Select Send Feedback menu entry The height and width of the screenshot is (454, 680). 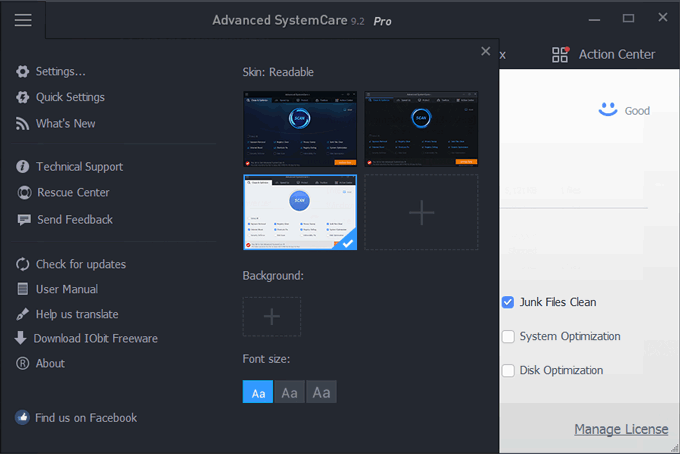coord(75,220)
